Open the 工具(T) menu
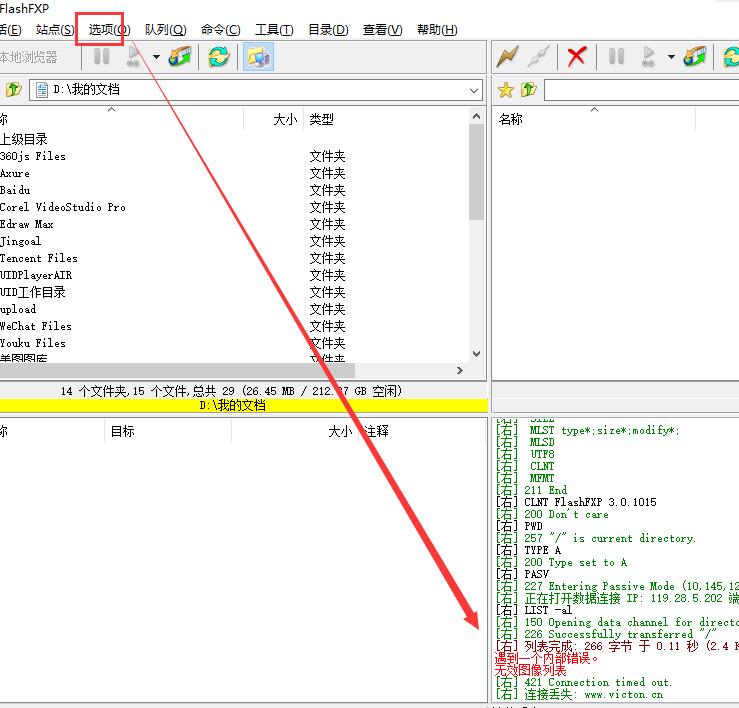739x708 pixels. 274,30
